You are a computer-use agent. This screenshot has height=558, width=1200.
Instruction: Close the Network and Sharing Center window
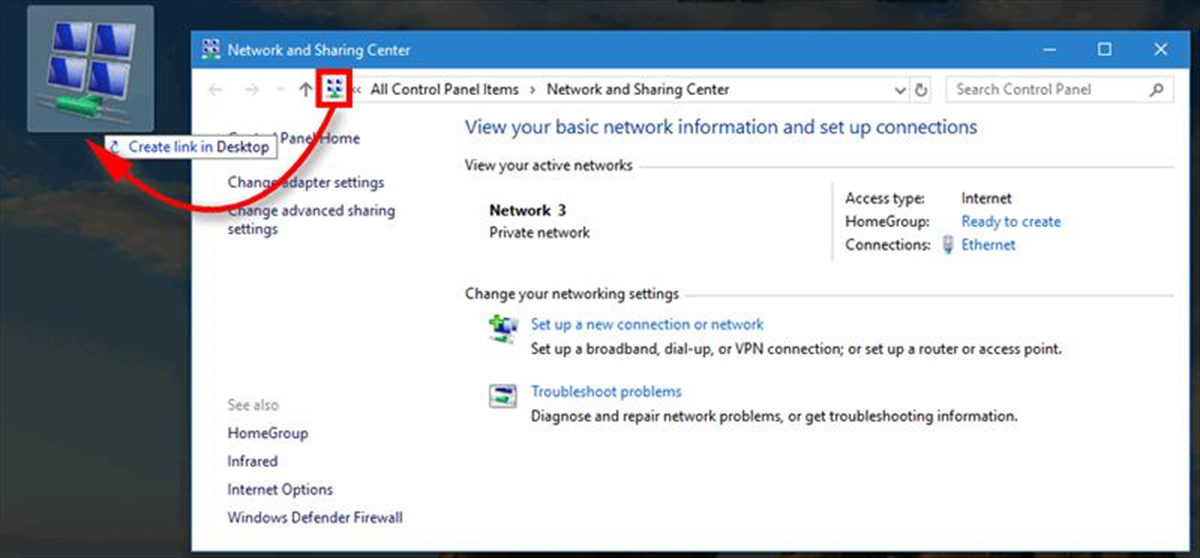click(1160, 49)
